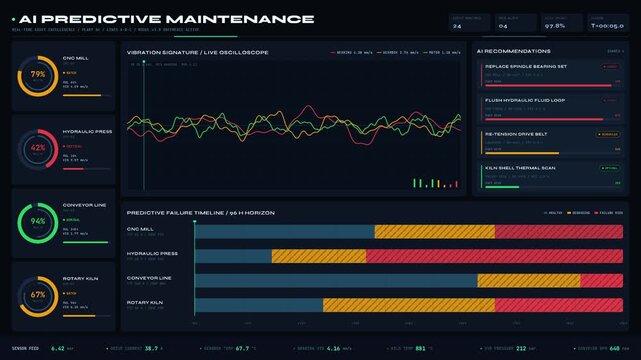Open the Re-Tension Drive Belt recommendation

[x=550, y=142]
